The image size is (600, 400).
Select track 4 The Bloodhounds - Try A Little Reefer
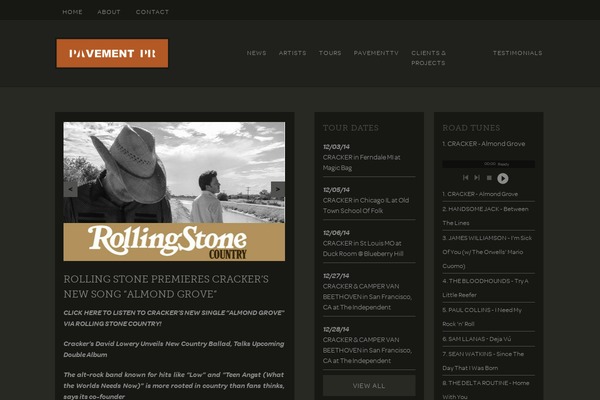point(485,288)
